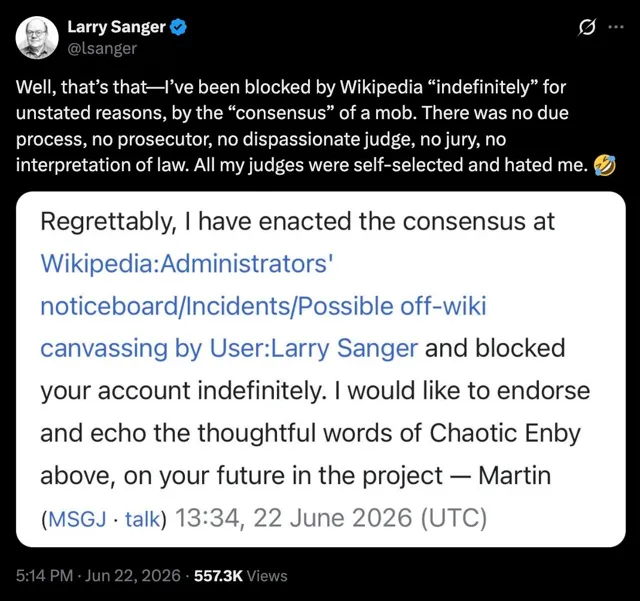Click the blue verified checkmark badge
This screenshot has height=601, width=640.
coord(178,27)
